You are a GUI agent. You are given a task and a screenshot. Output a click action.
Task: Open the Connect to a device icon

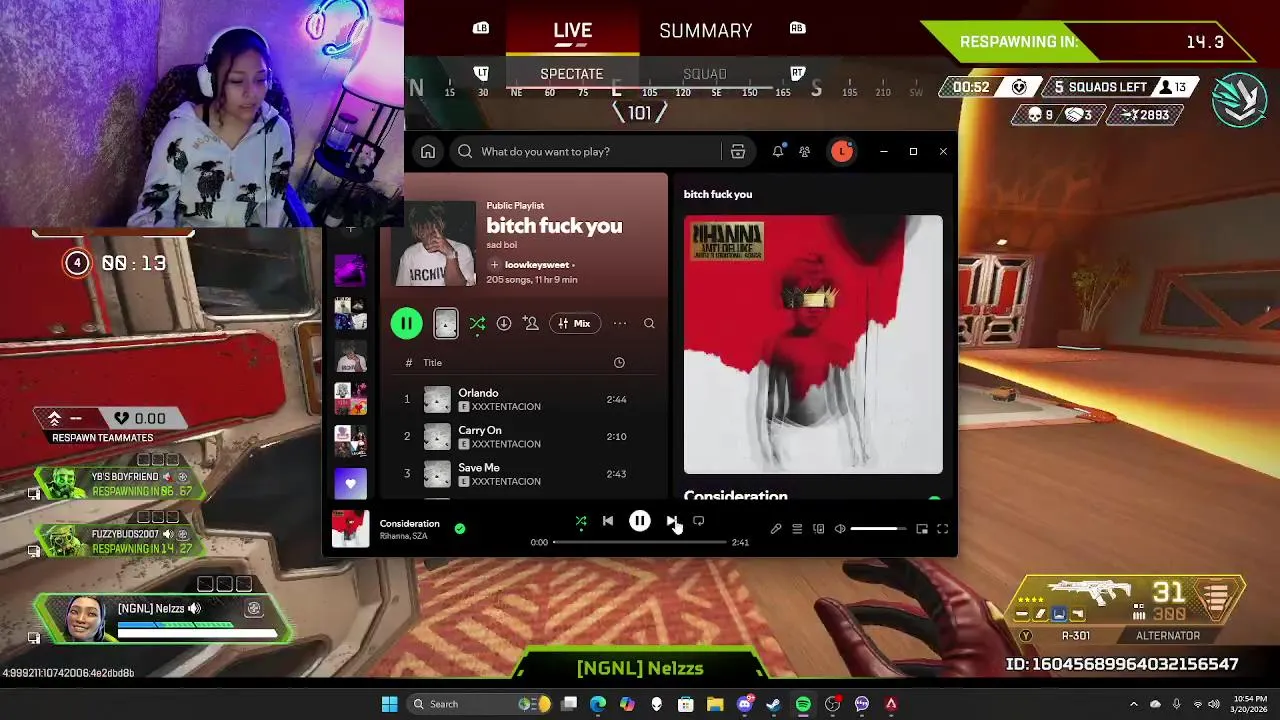coord(818,529)
